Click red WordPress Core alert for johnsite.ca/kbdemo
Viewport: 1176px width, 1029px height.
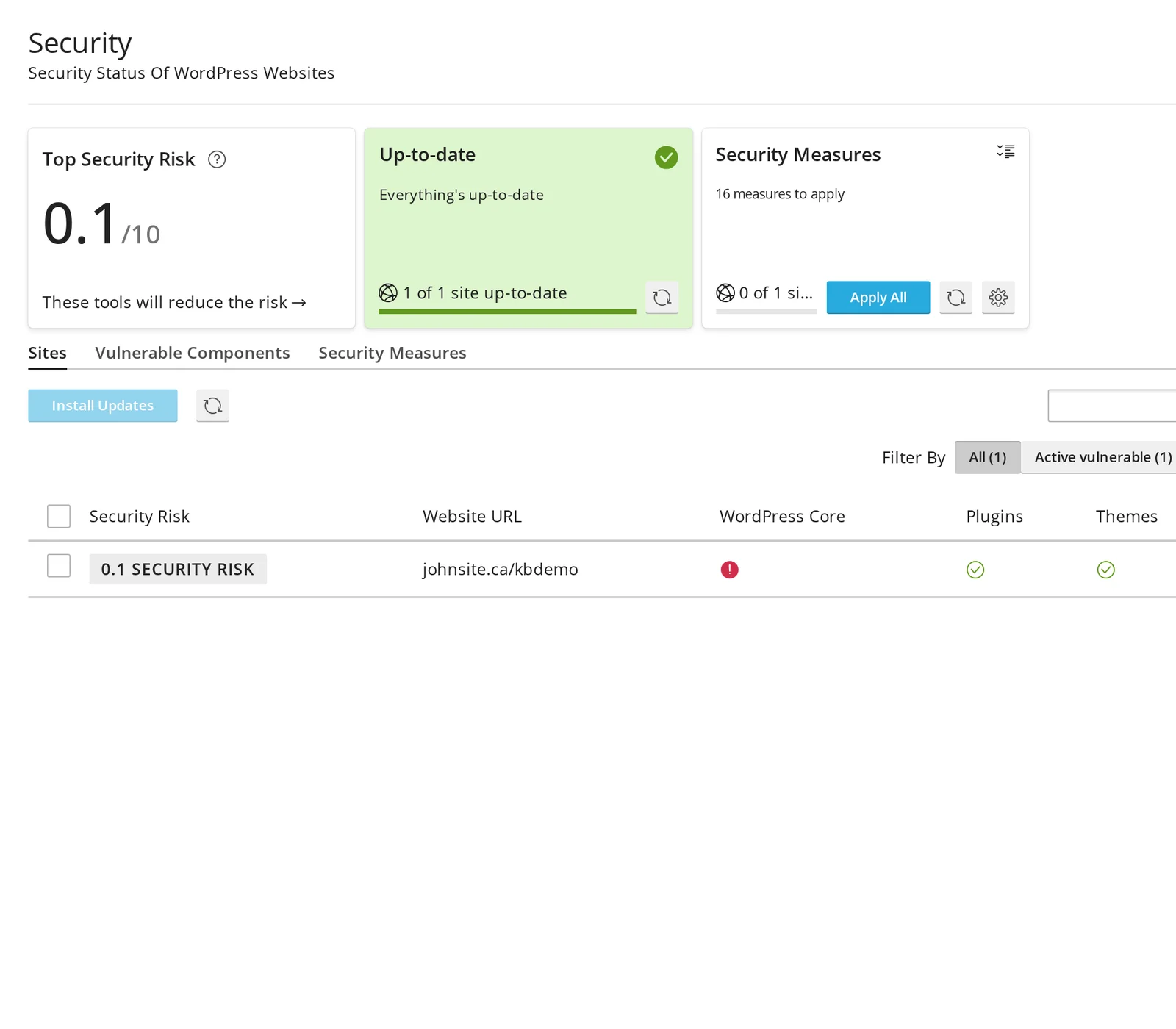click(x=729, y=570)
